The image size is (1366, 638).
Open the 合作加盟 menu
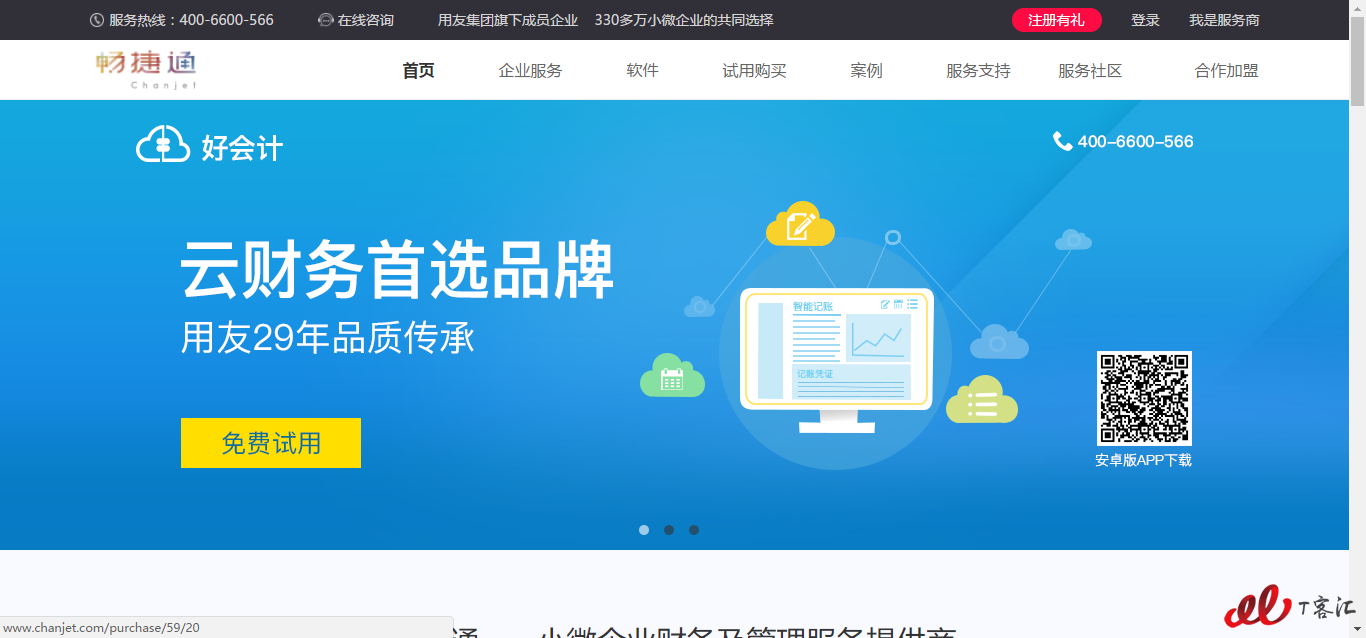tap(1226, 71)
